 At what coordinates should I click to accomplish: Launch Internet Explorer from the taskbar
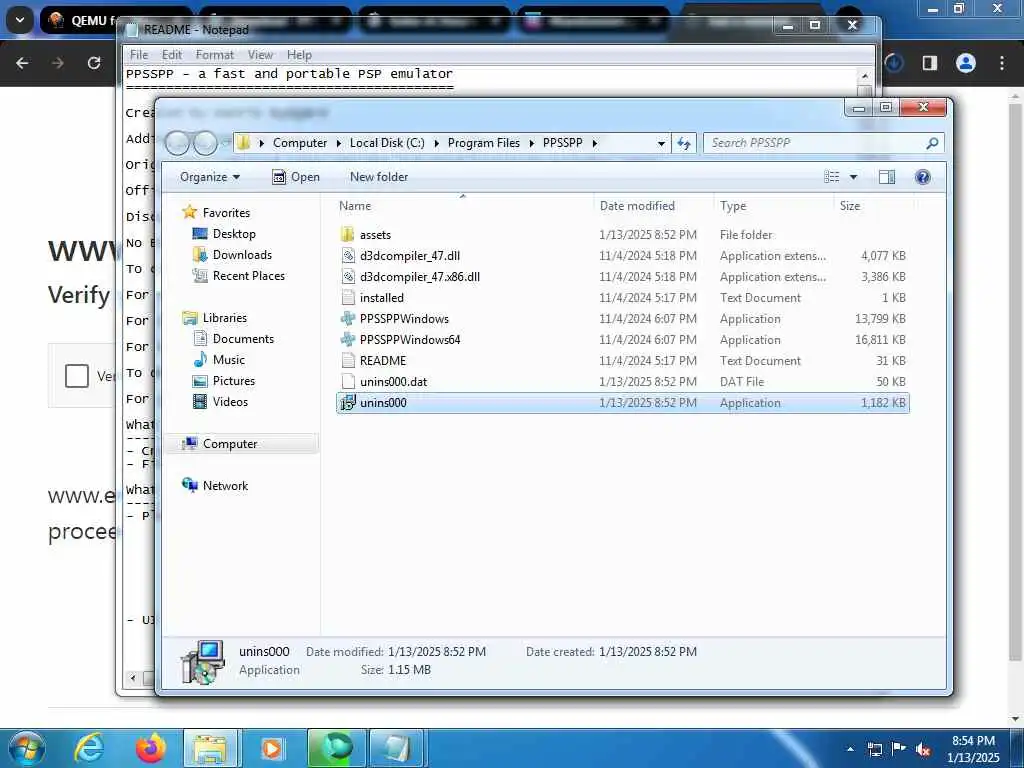click(88, 748)
